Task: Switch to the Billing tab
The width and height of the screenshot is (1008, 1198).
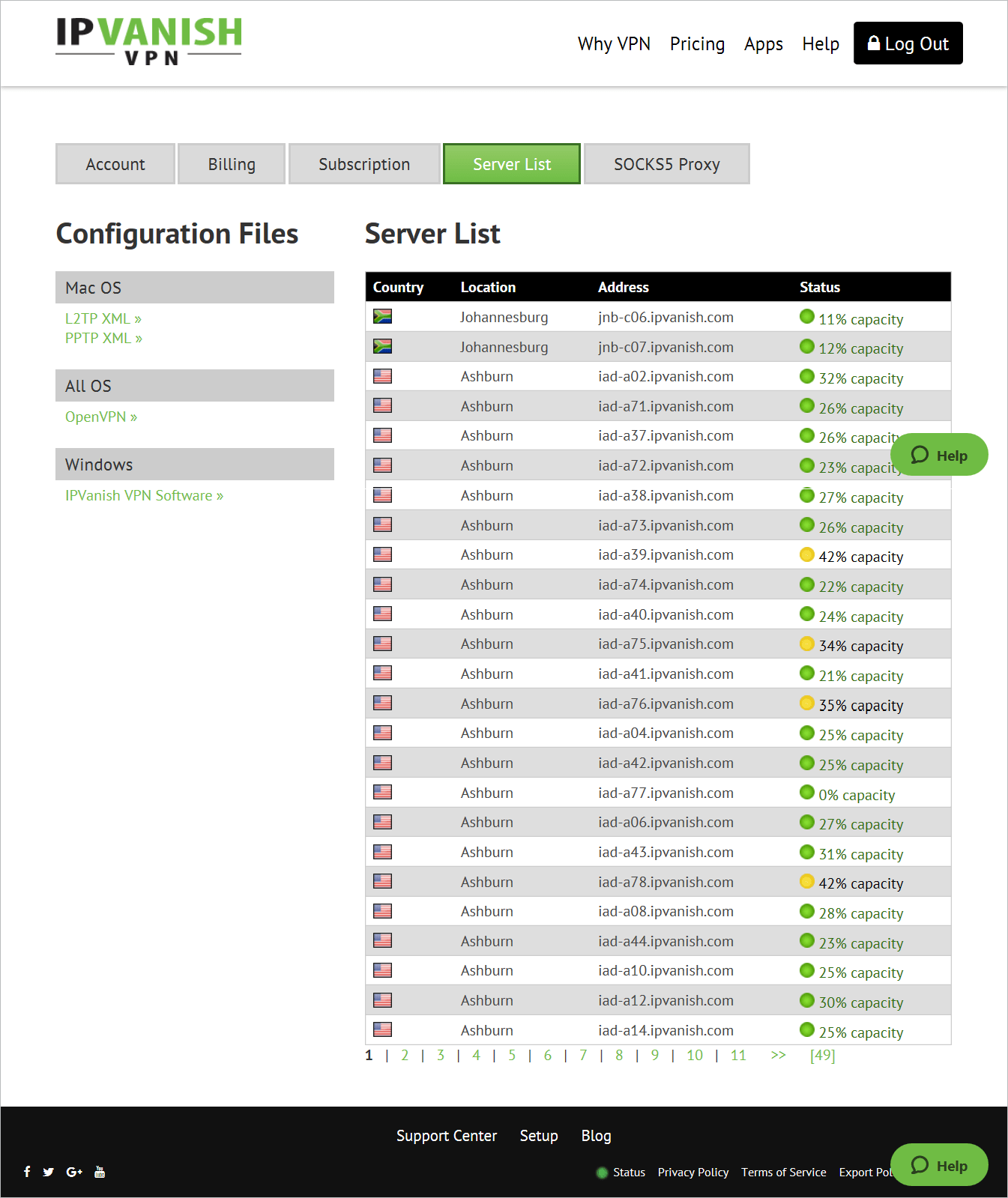Action: [232, 164]
